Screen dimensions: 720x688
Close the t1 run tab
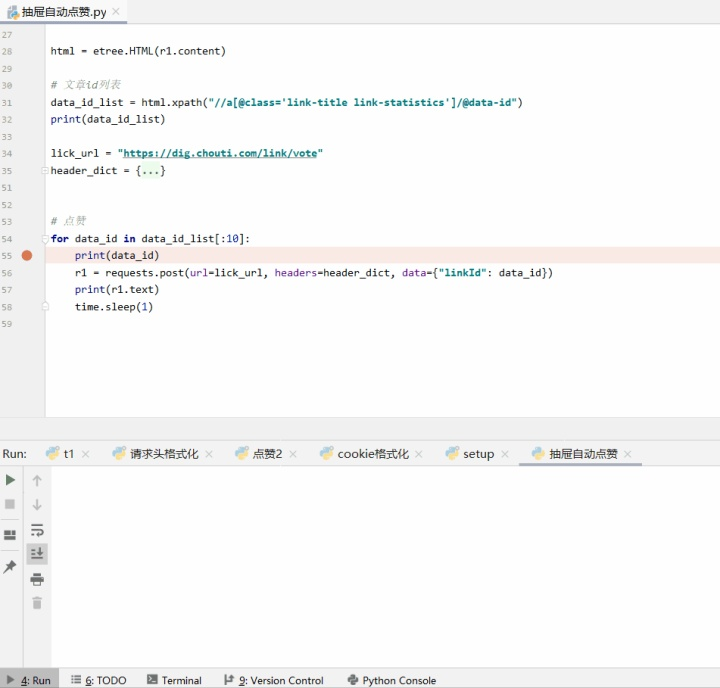[85, 454]
